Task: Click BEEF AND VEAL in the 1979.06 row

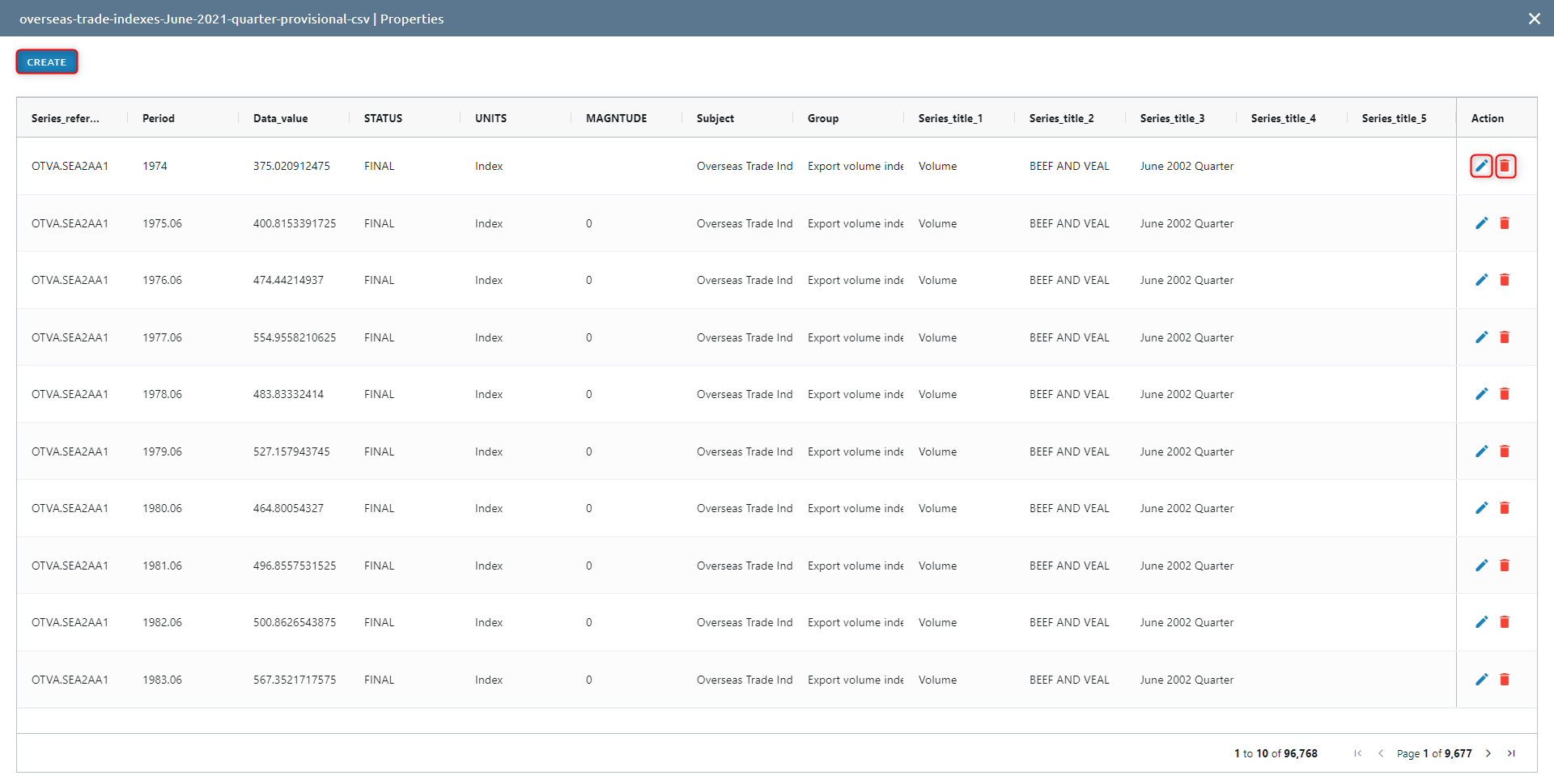Action: point(1069,451)
